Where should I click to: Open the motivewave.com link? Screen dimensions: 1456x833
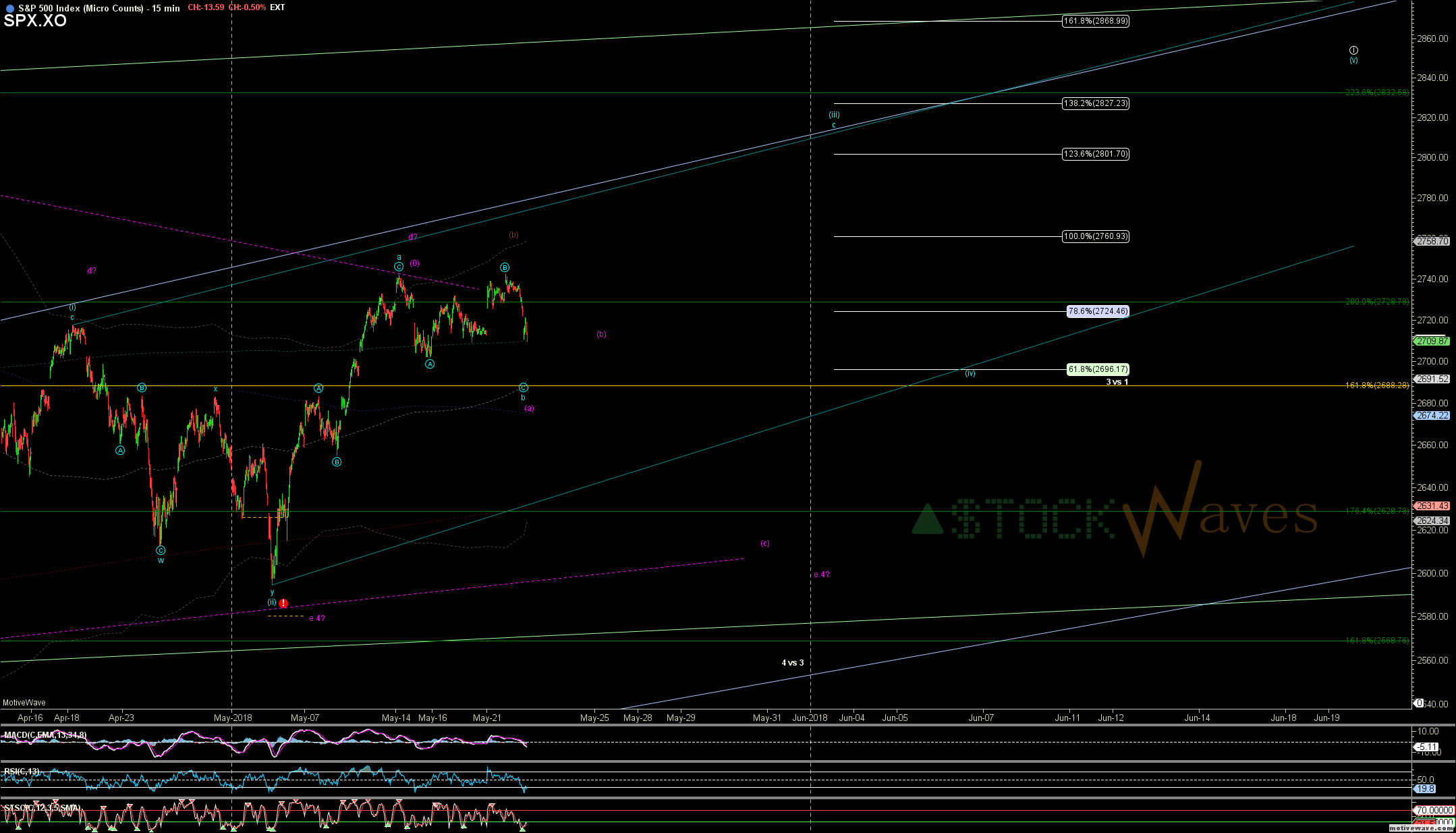click(1421, 828)
